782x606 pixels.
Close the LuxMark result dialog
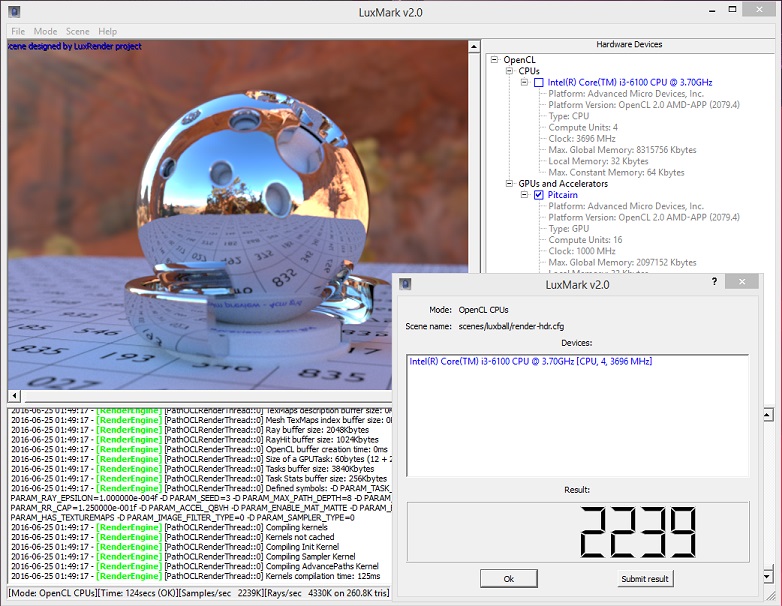pos(742,282)
